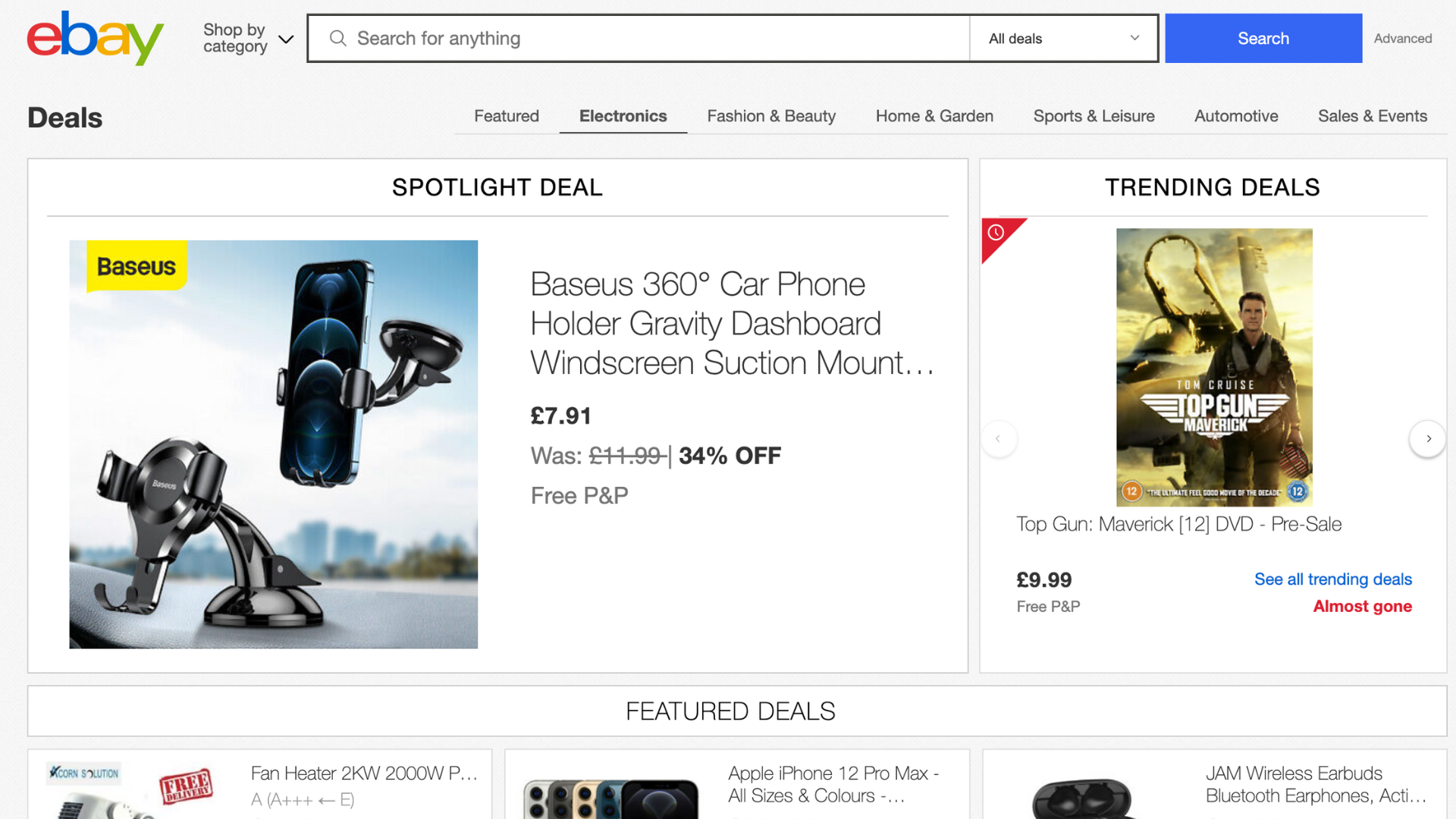This screenshot has height=819, width=1456.
Task: Open the Sales & Events section
Action: (1373, 116)
